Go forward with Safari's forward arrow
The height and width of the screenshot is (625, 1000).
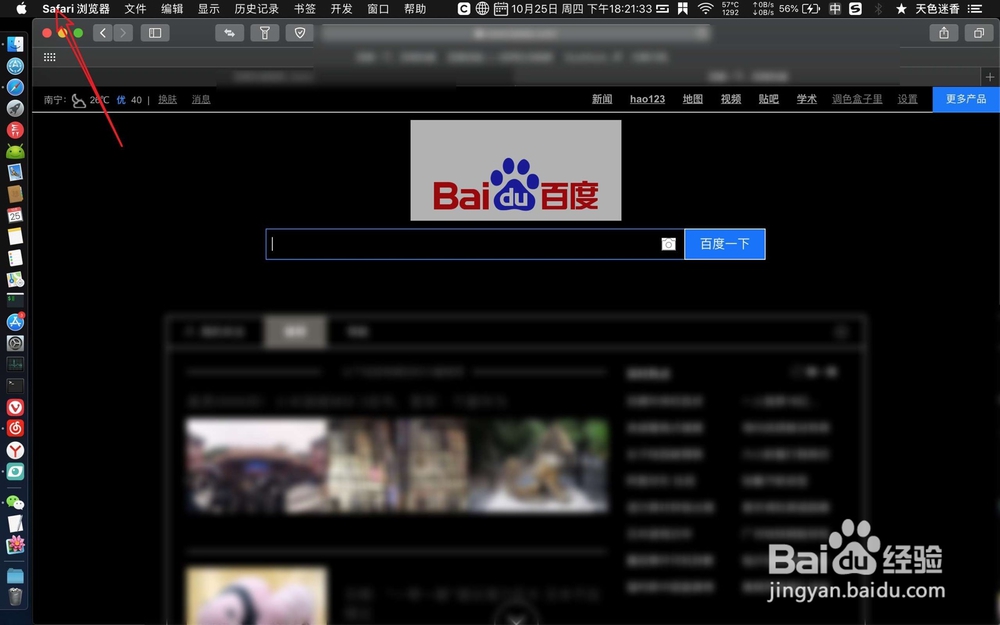coord(123,33)
